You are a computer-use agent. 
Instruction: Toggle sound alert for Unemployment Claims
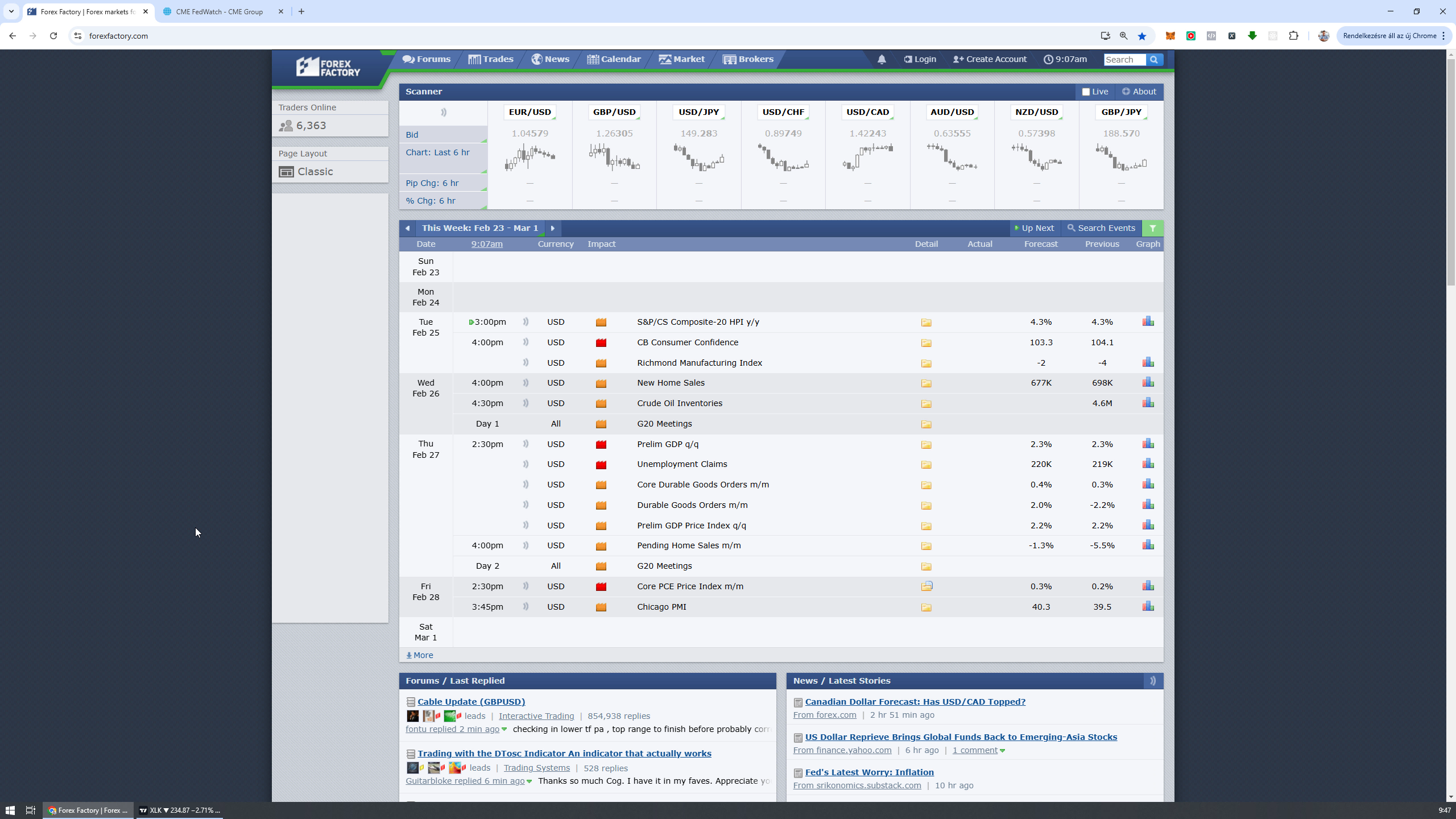tap(526, 464)
